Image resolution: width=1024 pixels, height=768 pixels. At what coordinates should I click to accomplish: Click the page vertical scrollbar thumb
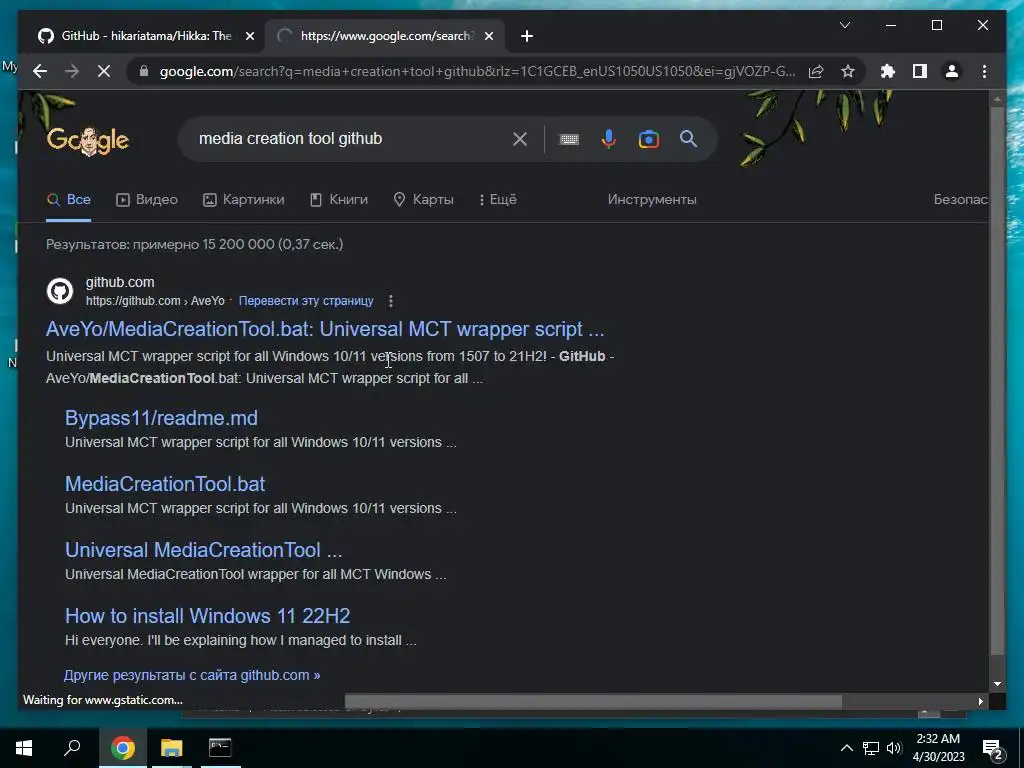point(997,380)
